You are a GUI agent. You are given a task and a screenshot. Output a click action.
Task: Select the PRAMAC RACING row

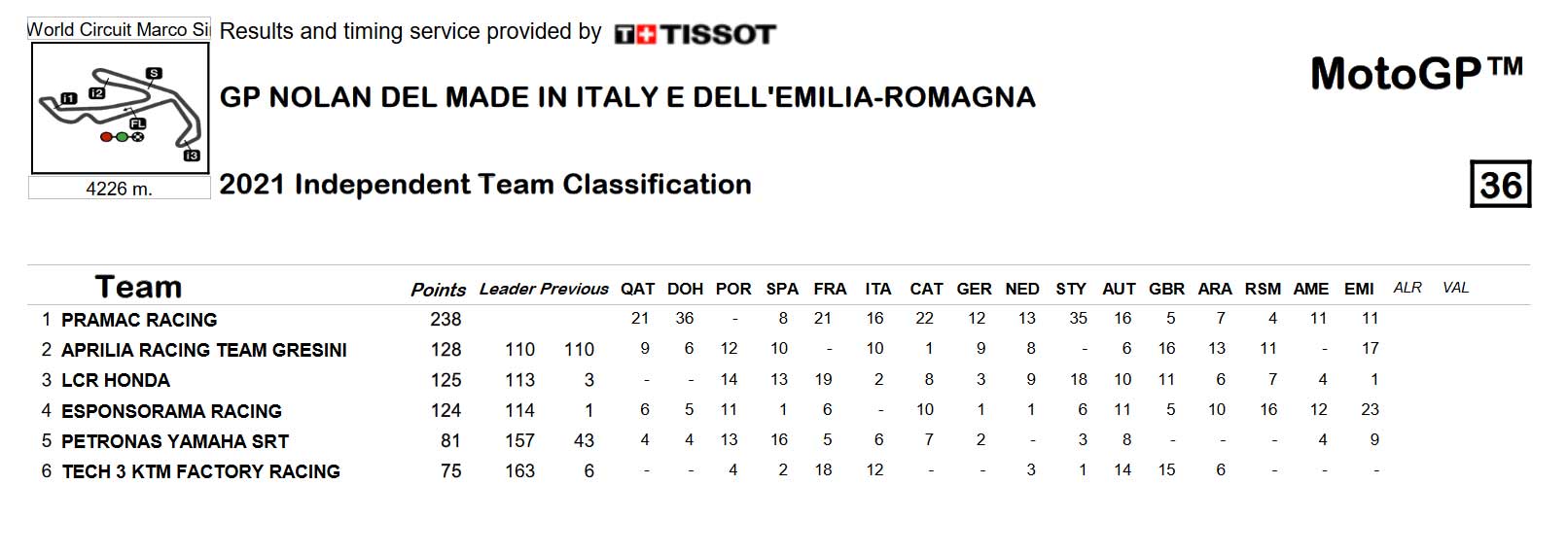778,319
